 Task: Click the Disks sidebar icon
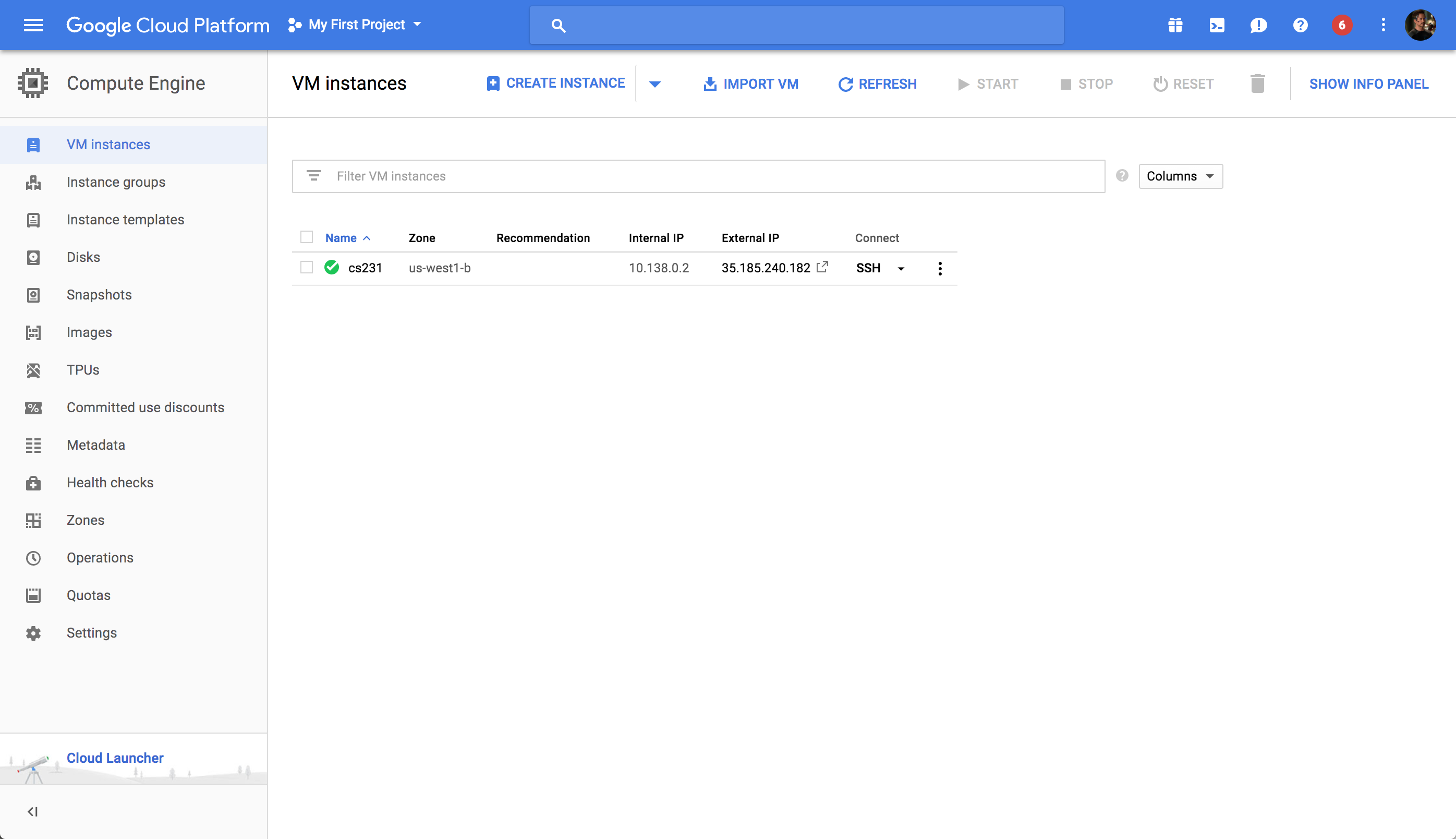tap(33, 258)
